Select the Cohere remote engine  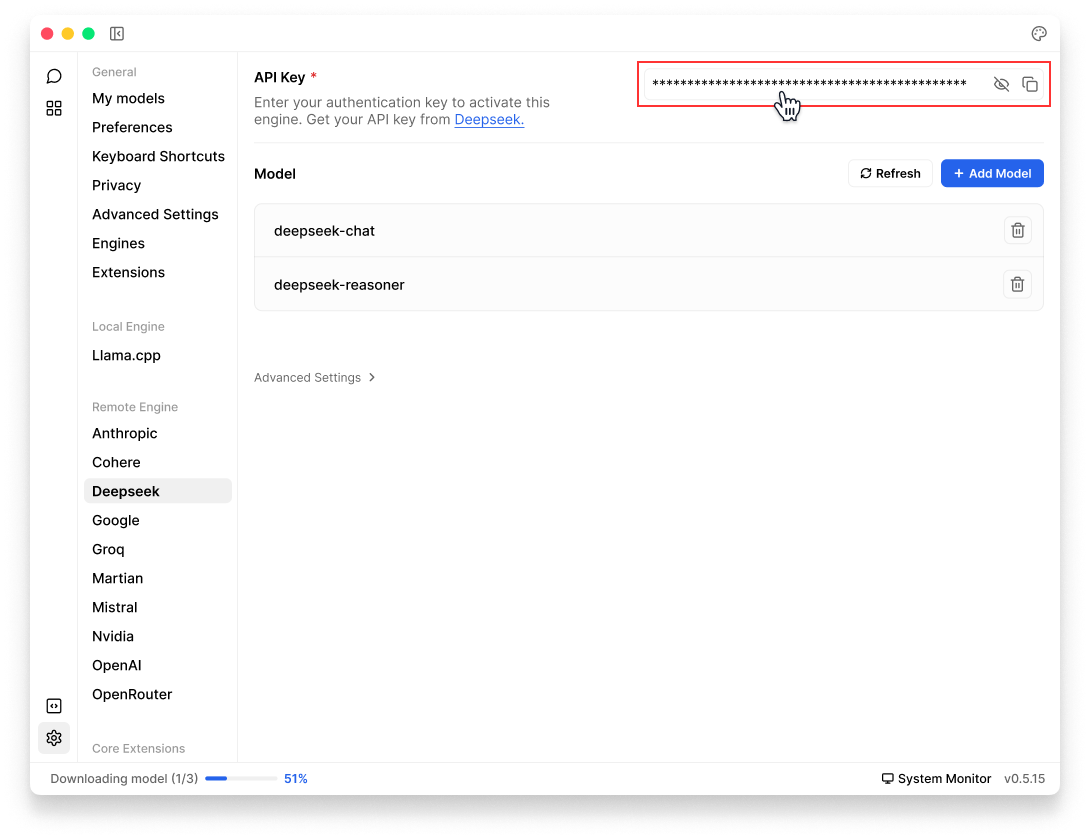coord(116,462)
